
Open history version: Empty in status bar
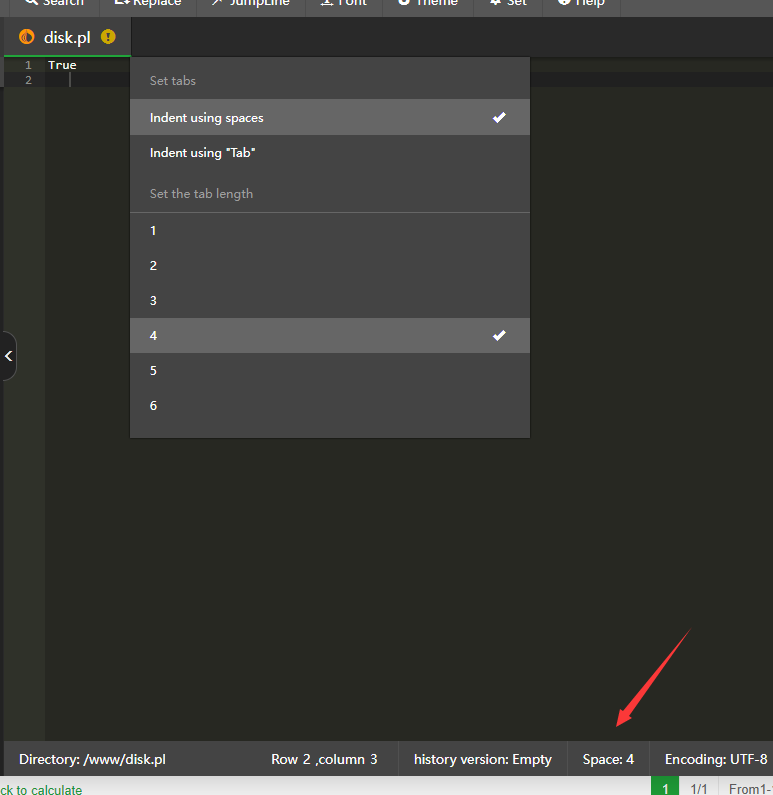[x=482, y=759]
